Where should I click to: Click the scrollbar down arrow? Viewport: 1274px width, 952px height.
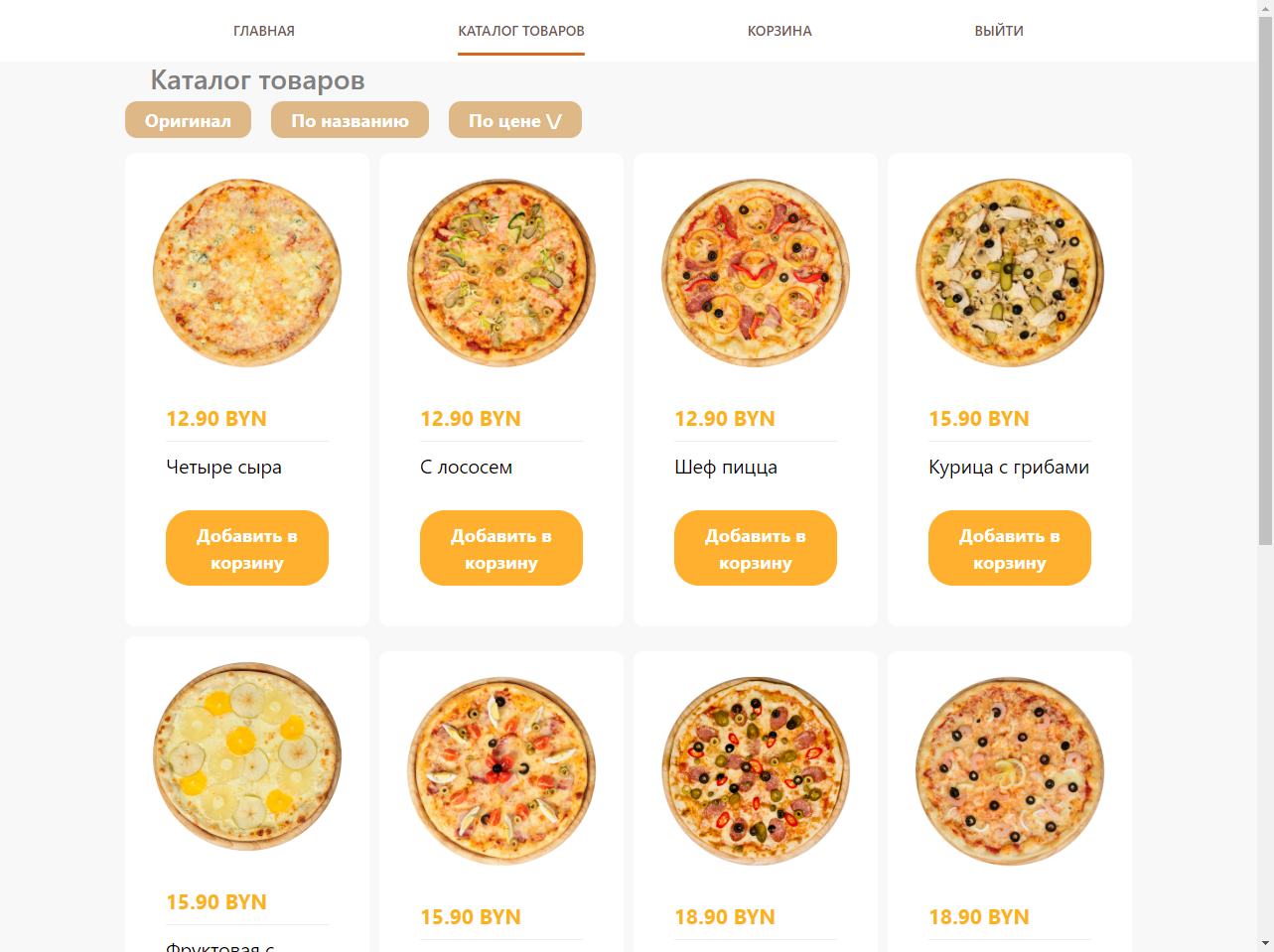coord(1265,943)
